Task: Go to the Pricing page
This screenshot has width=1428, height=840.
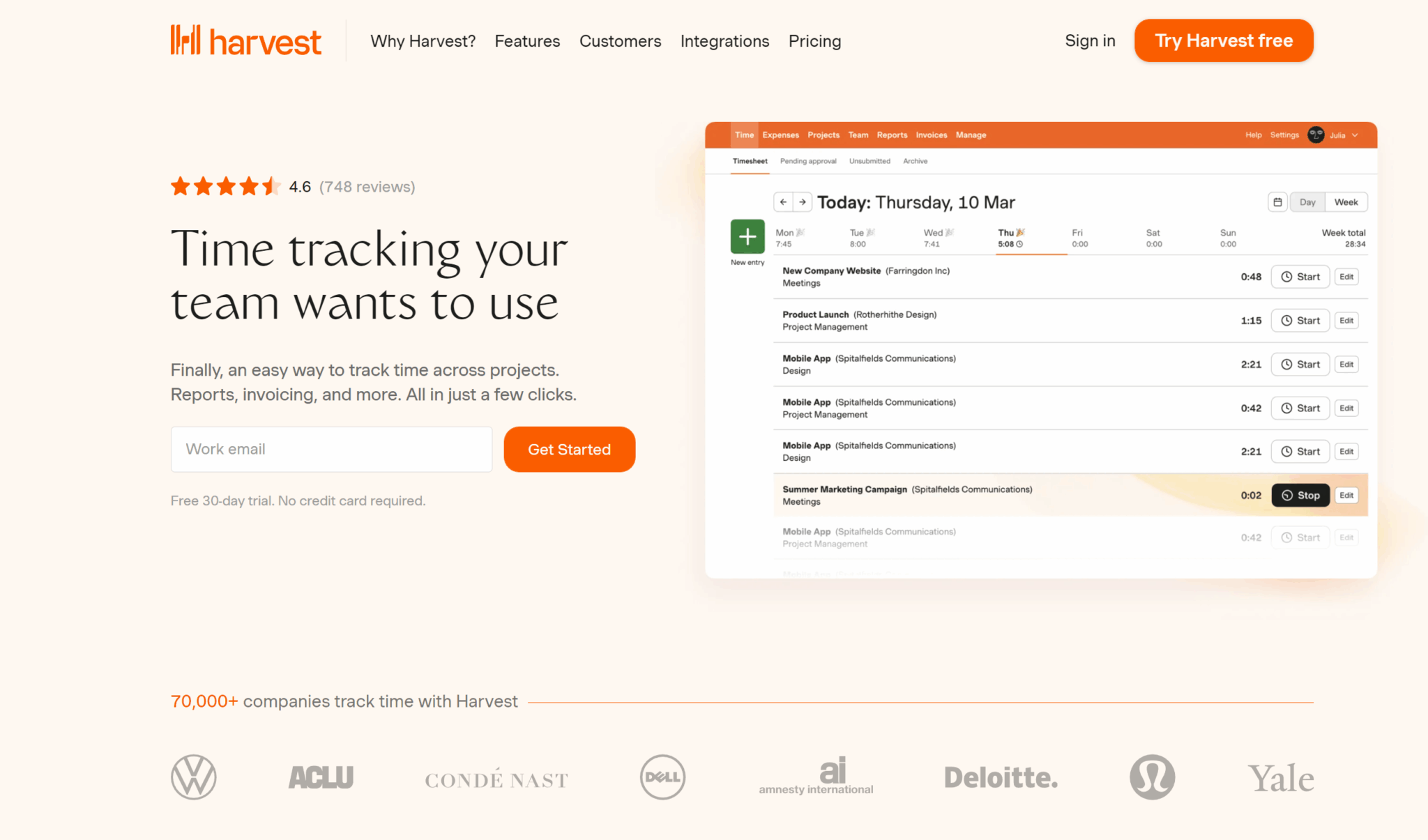Action: pos(814,41)
